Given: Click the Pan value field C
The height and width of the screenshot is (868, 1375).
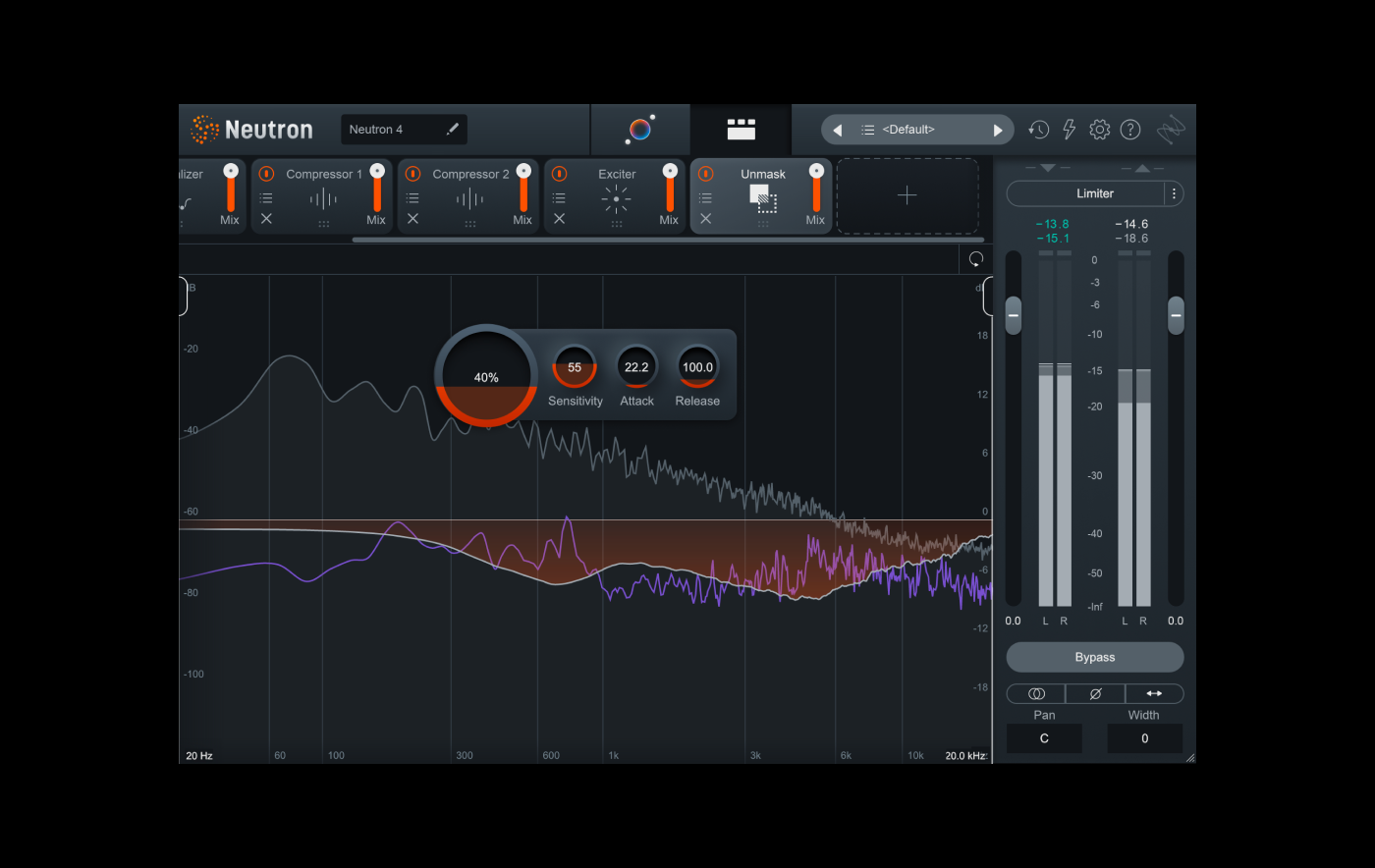Looking at the screenshot, I should coord(1044,738).
